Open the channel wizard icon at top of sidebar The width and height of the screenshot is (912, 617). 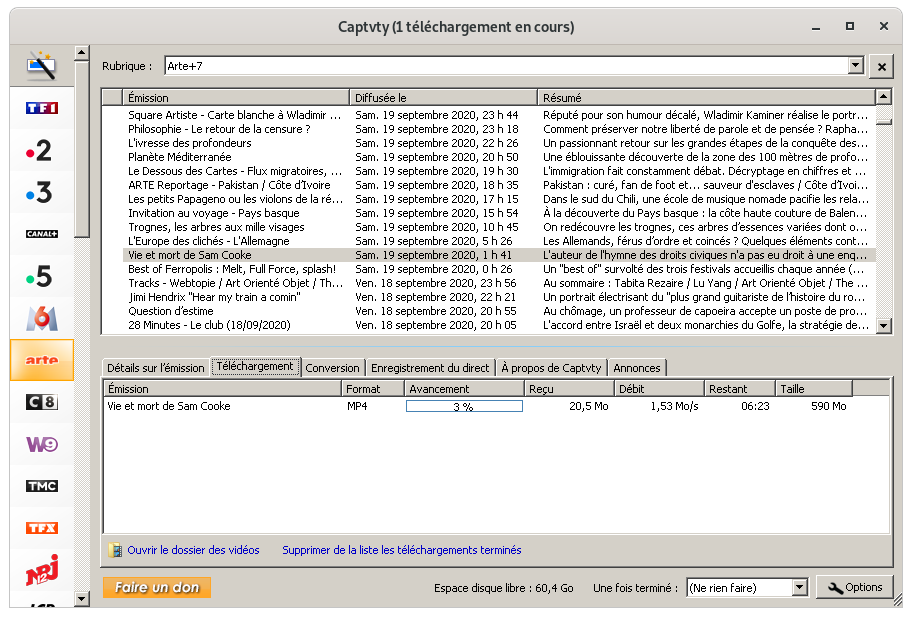(41, 66)
